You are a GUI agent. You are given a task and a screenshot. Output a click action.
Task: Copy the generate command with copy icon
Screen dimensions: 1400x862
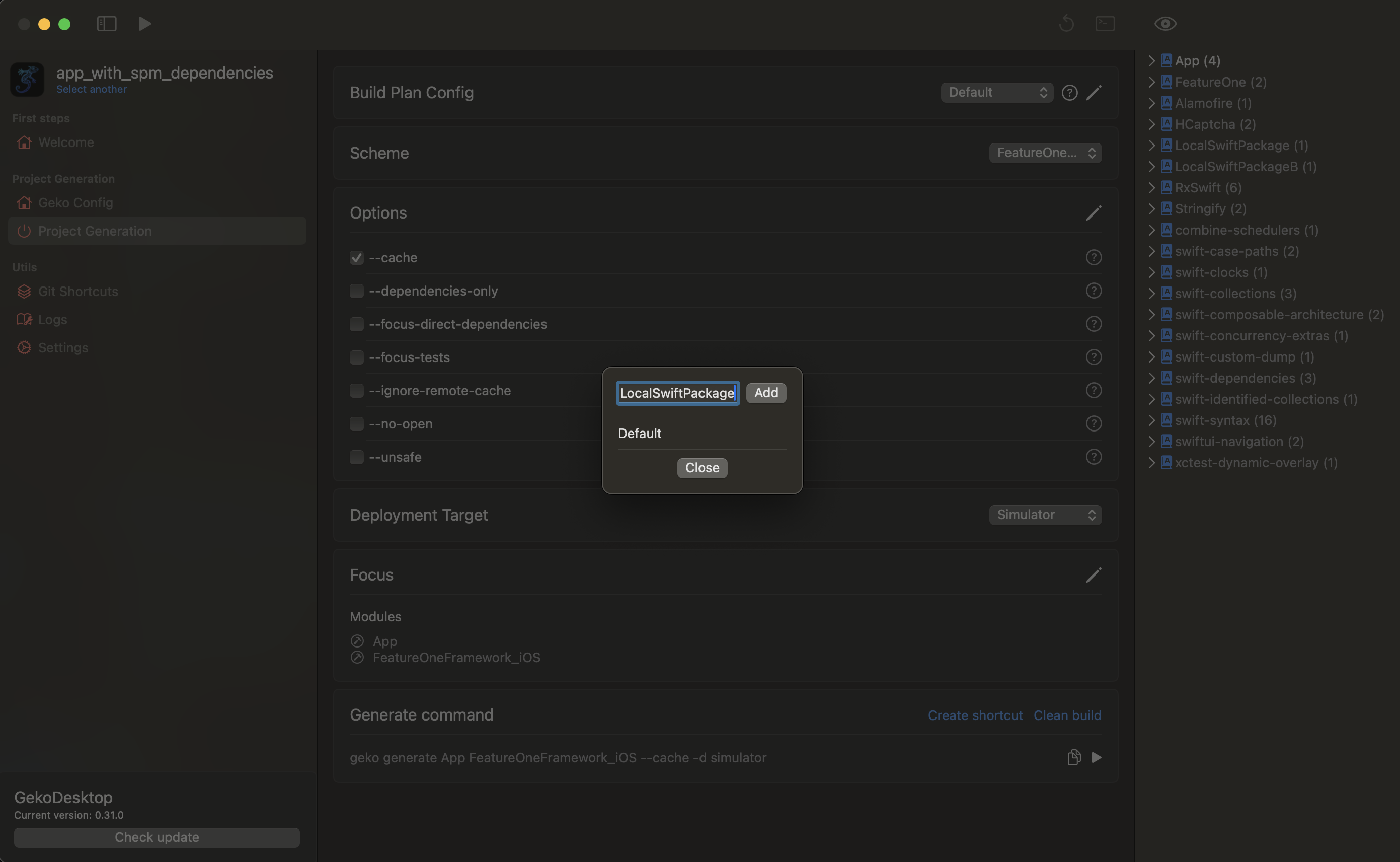(1073, 757)
